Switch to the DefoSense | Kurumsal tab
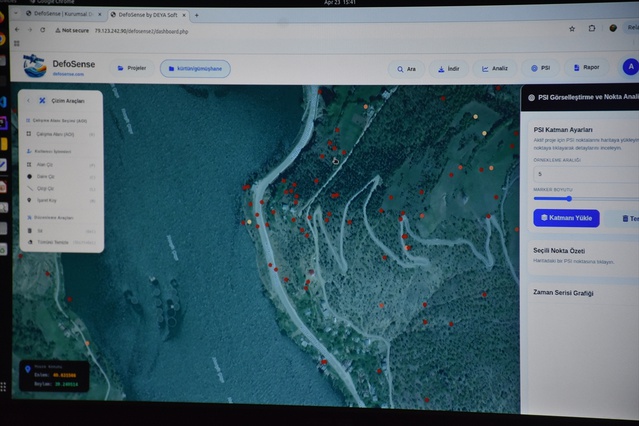This screenshot has width=639, height=426. click(x=63, y=14)
